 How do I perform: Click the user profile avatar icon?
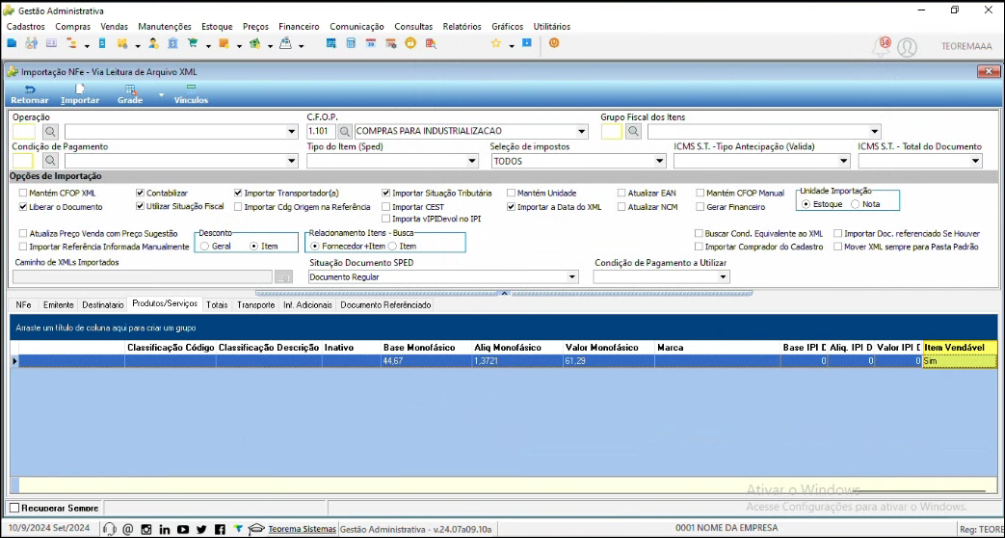click(907, 47)
